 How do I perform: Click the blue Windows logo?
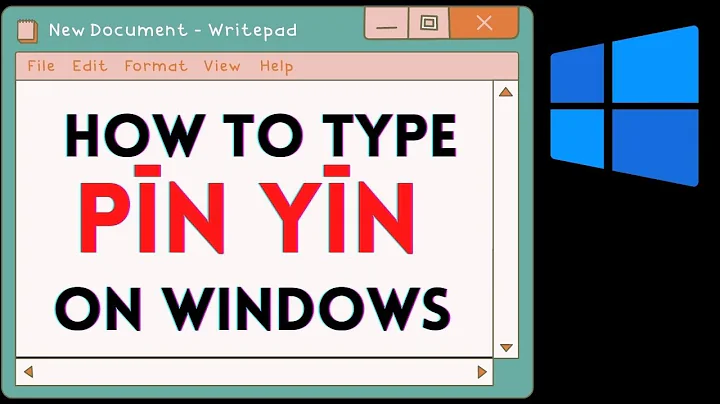coord(623,106)
